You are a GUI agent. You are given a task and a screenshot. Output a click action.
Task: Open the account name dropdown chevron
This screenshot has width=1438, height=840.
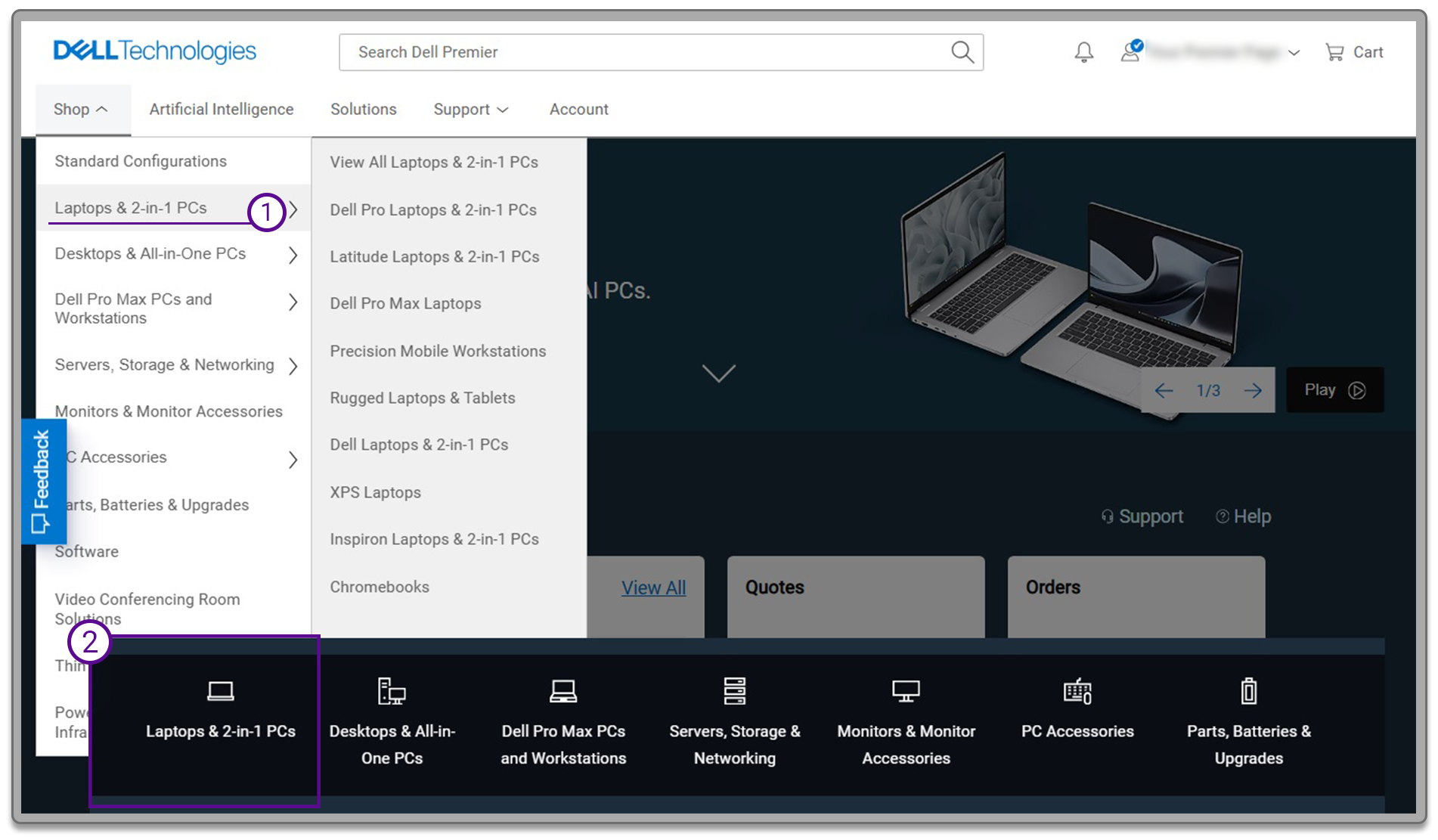(x=1294, y=53)
